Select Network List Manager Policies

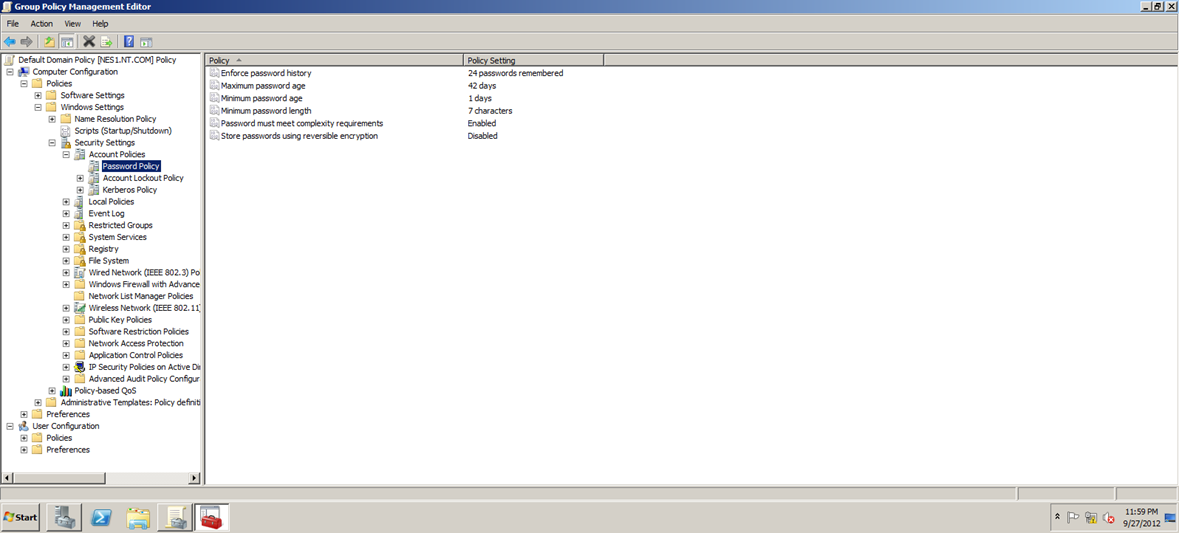141,296
